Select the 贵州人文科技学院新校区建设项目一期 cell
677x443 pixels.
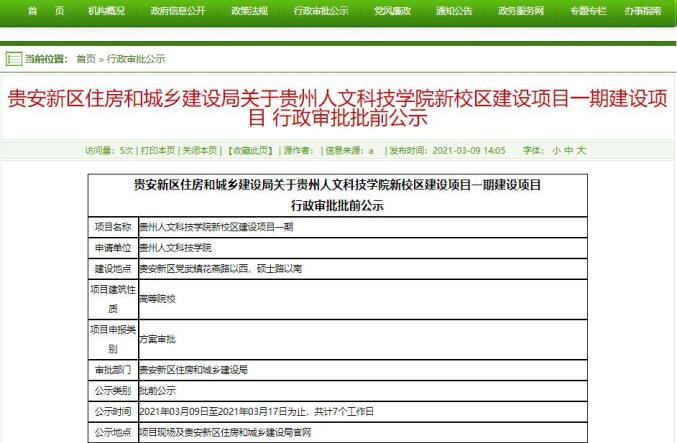[363, 227]
